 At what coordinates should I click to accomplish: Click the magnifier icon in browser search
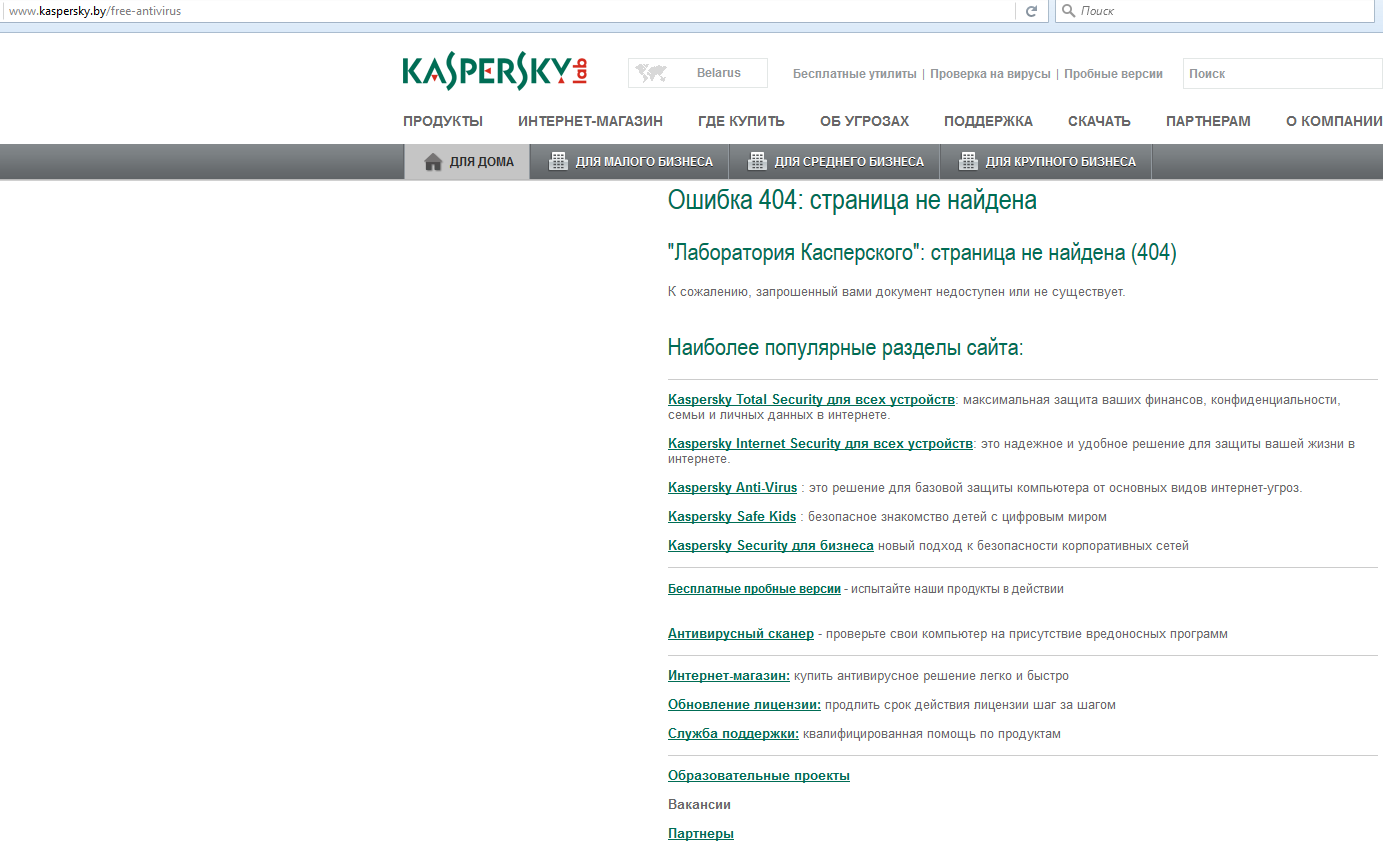click(1067, 11)
